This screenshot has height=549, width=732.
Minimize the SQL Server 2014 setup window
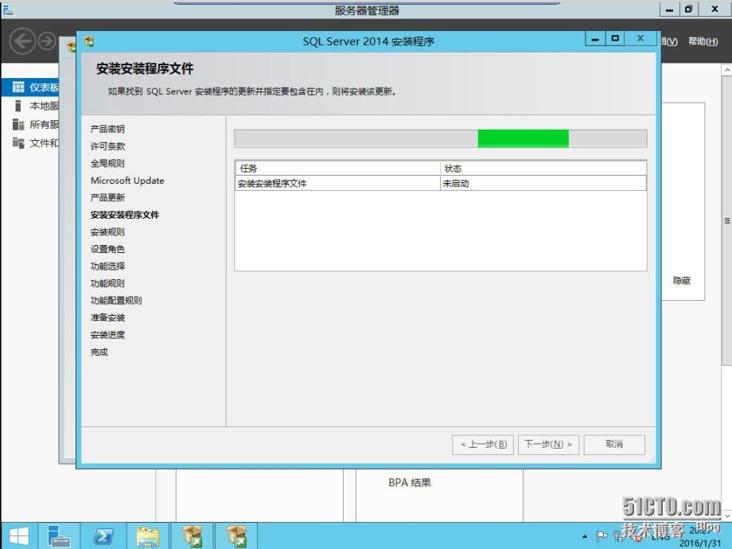pyautogui.click(x=595, y=39)
